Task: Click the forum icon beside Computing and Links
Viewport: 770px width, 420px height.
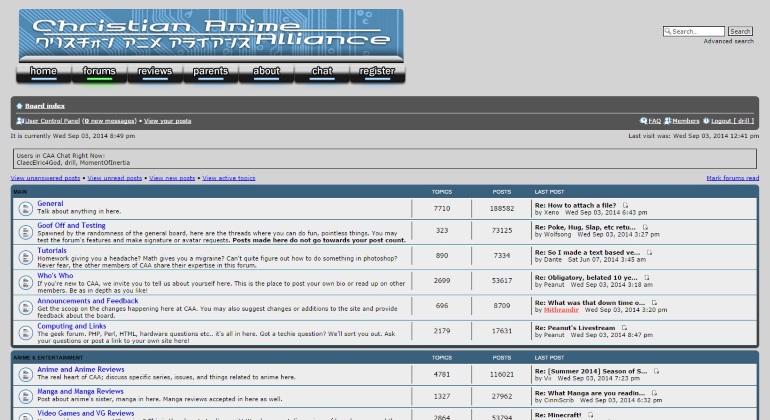Action: [26, 333]
